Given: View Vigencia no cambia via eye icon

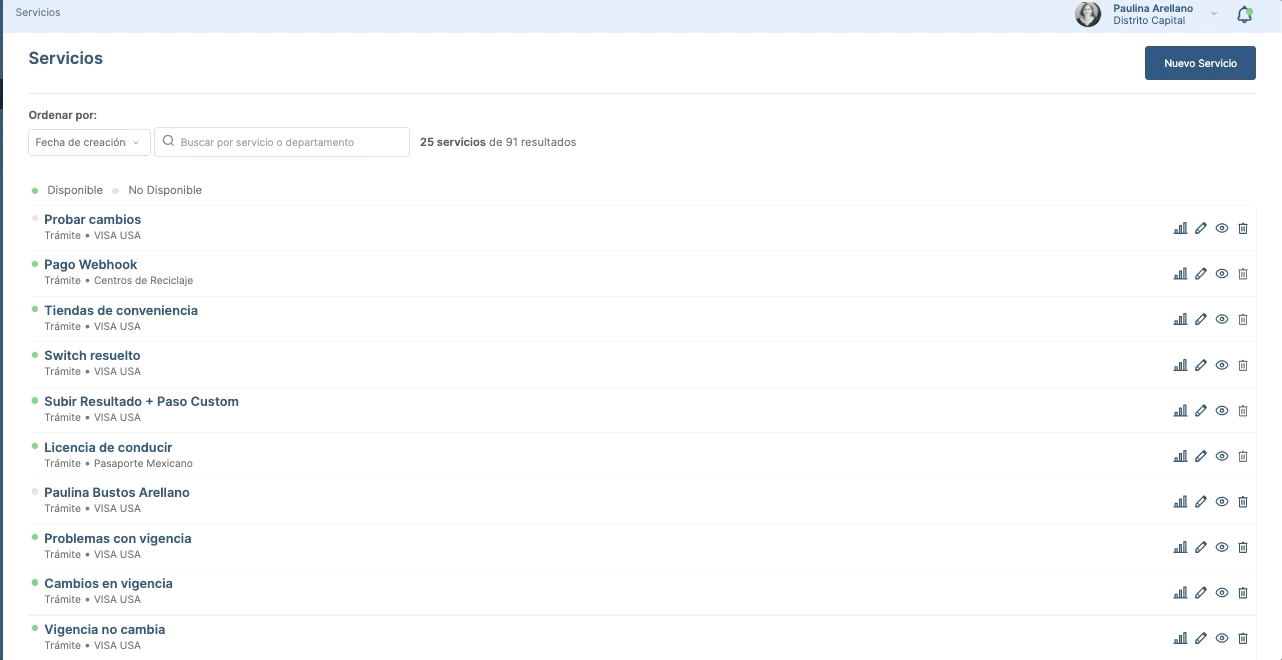Looking at the screenshot, I should click(1222, 638).
